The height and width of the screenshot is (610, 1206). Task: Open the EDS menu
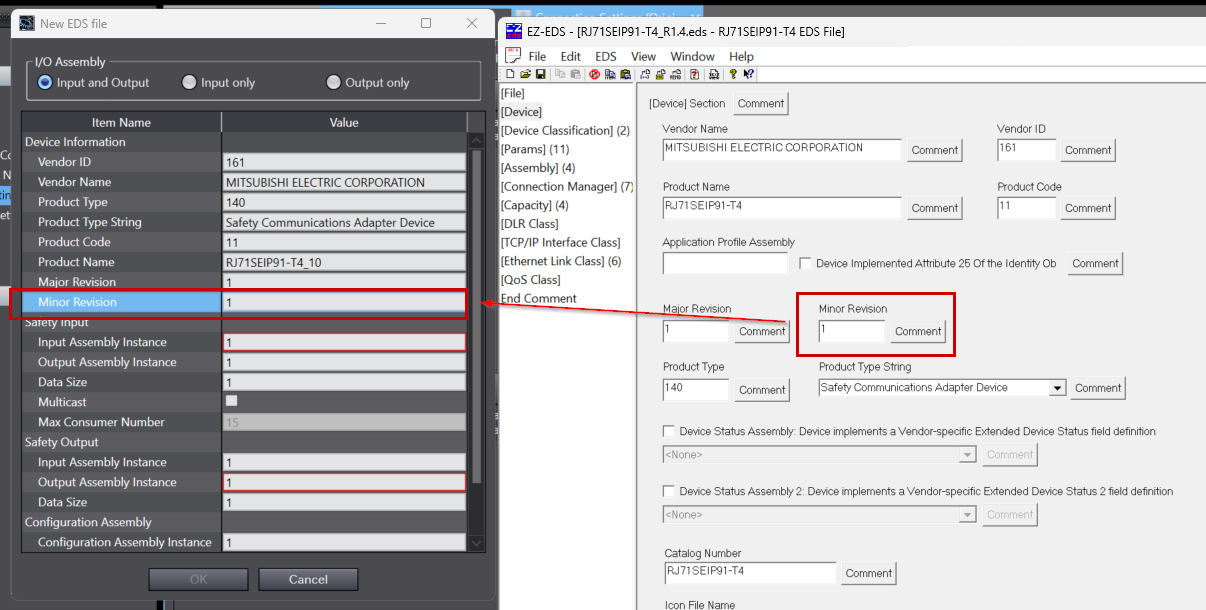click(x=606, y=56)
